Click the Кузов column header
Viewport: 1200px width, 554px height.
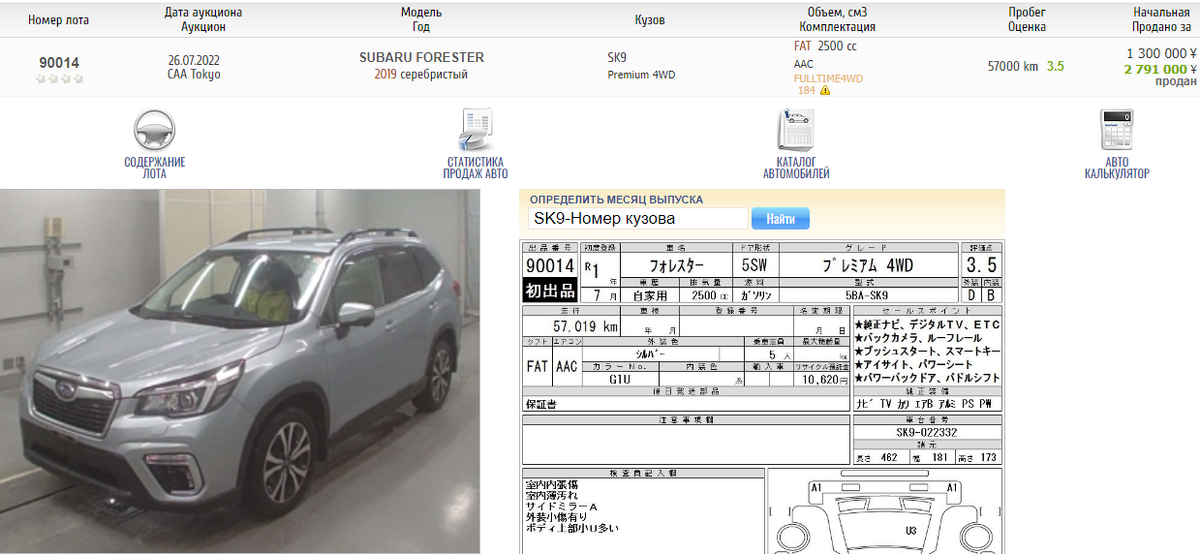(650, 20)
